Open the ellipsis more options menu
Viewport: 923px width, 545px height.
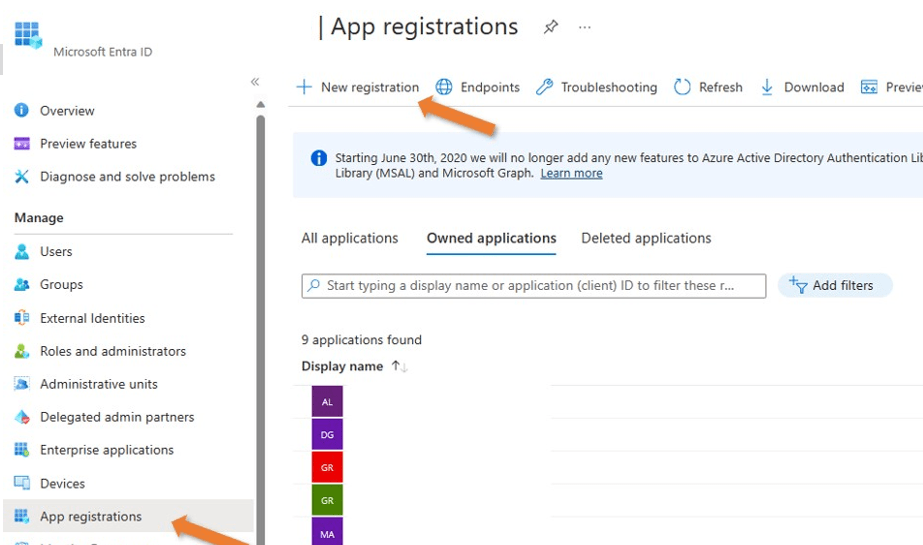click(585, 27)
